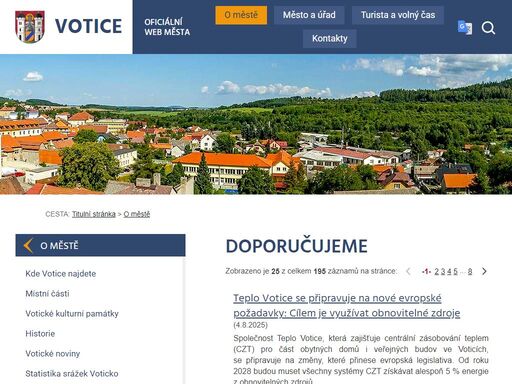This screenshot has width=512, height=384.
Task: Select current page 1 in pagination
Action: point(426,271)
